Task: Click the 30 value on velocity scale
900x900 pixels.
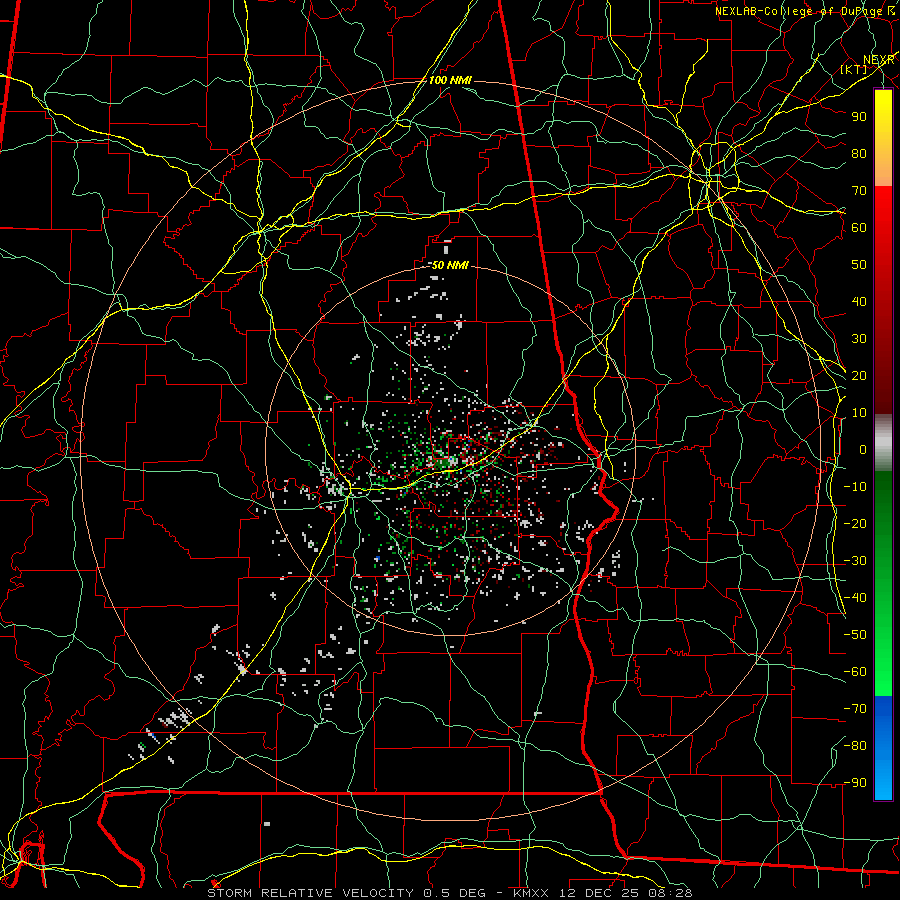Action: 859,339
